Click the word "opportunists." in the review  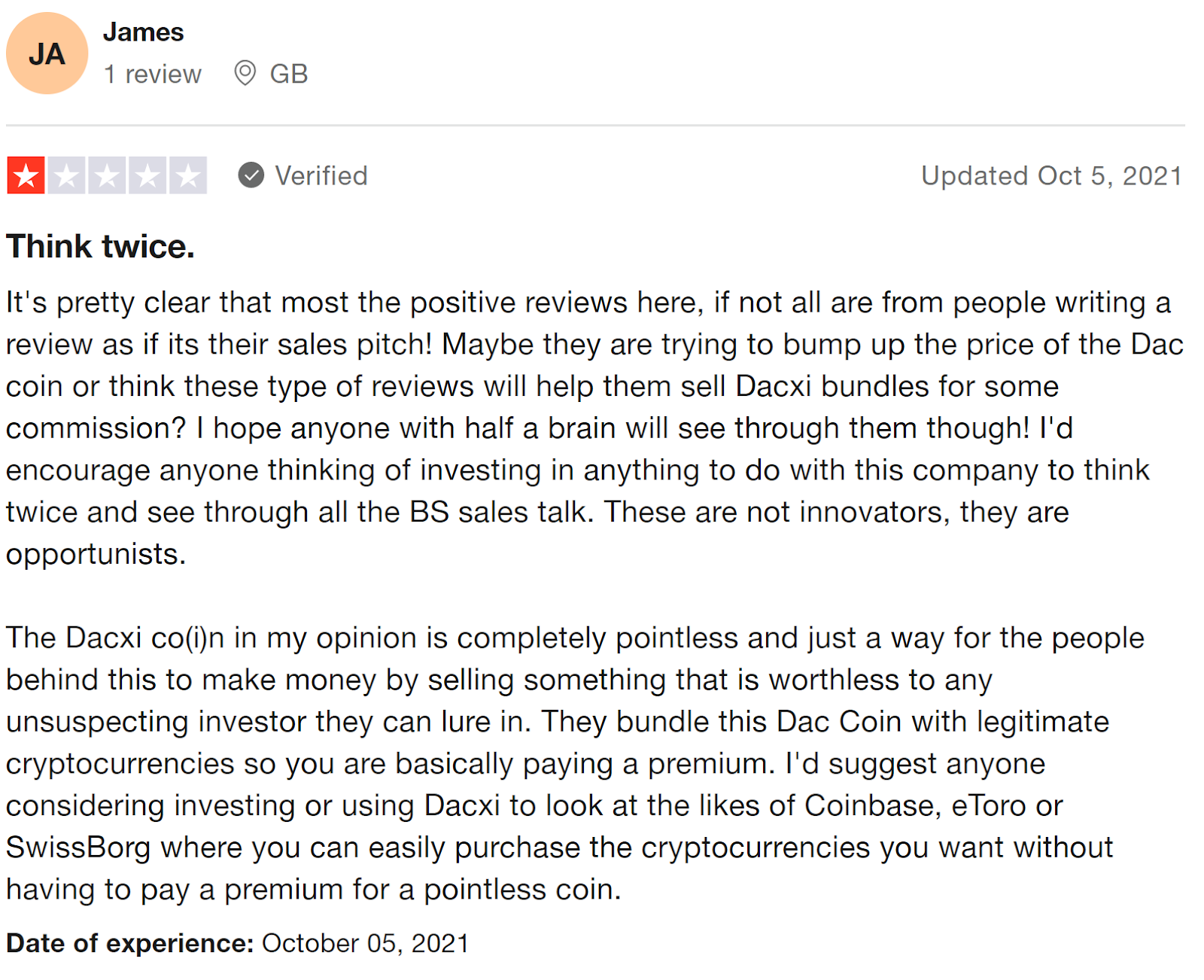96,554
